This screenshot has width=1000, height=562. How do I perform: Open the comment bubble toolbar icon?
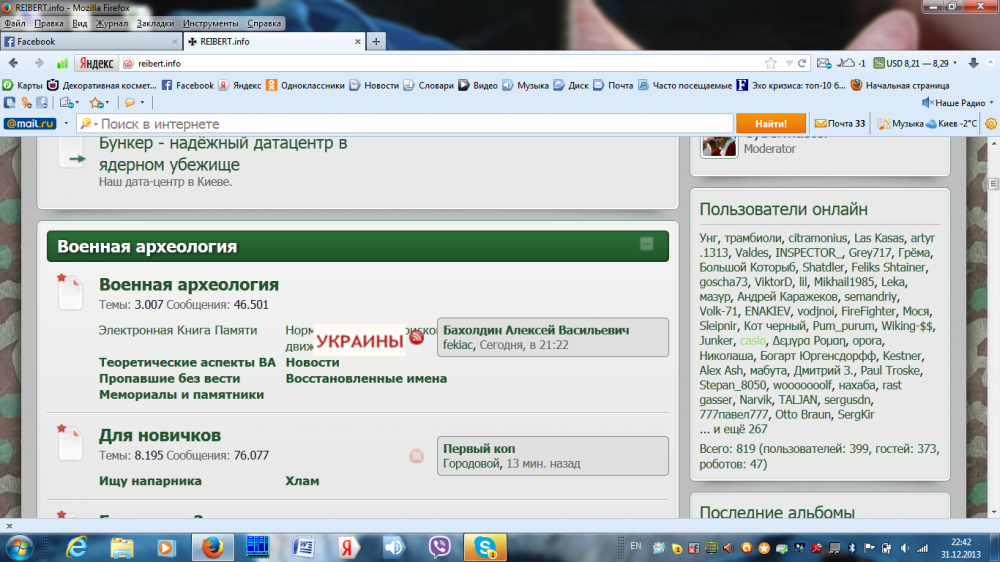pos(130,103)
